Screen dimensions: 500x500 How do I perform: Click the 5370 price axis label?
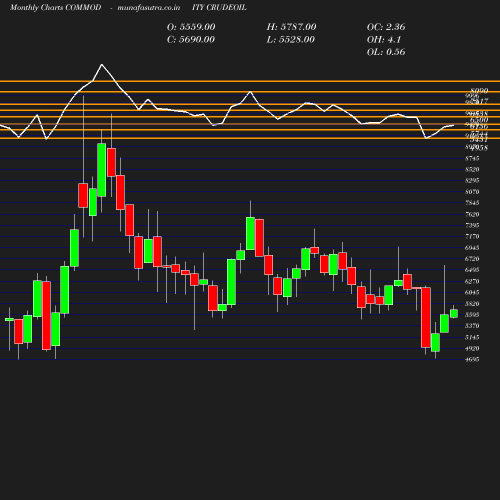[x=472, y=326]
